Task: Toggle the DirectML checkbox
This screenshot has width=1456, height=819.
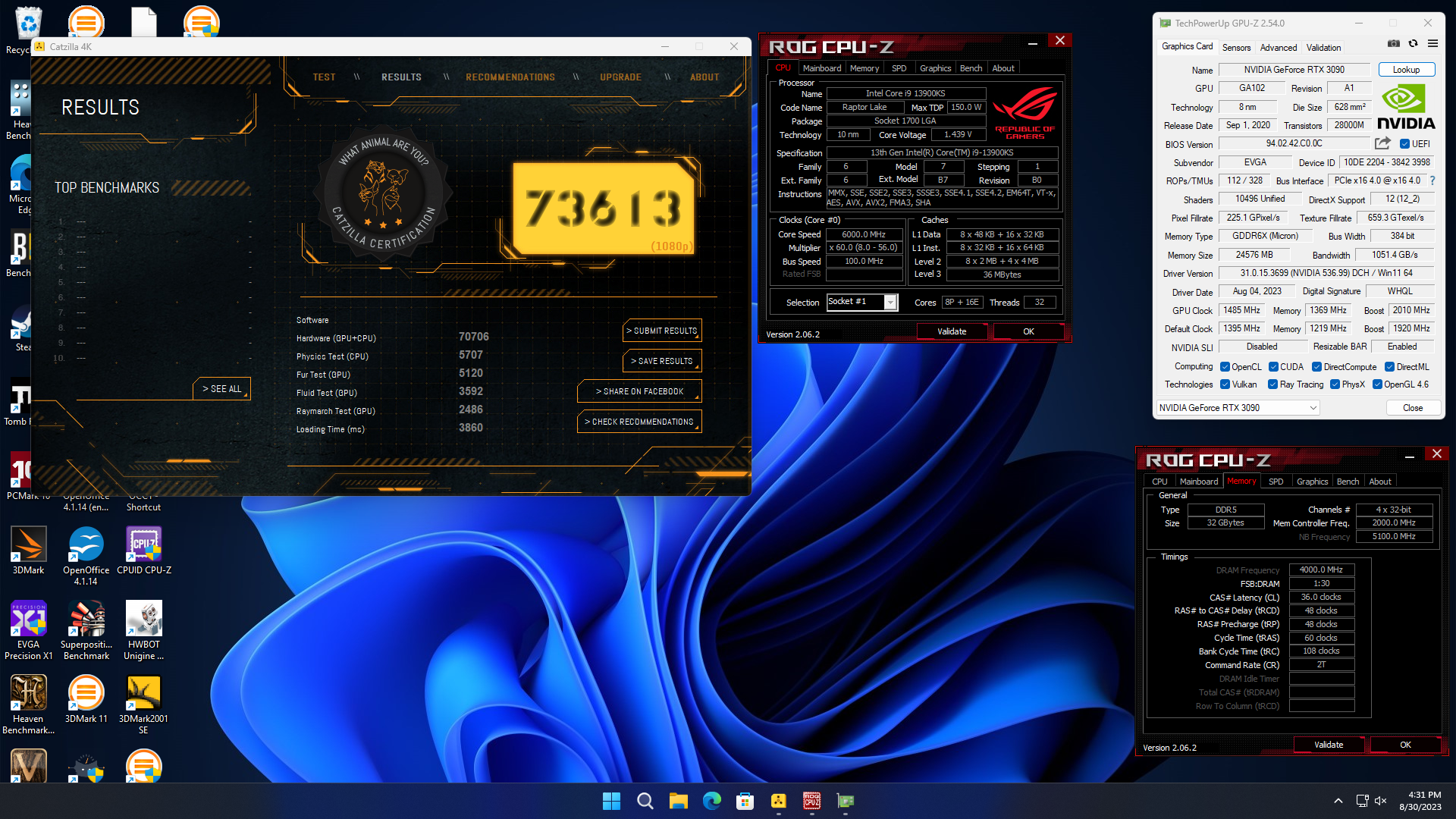Action: point(1389,367)
